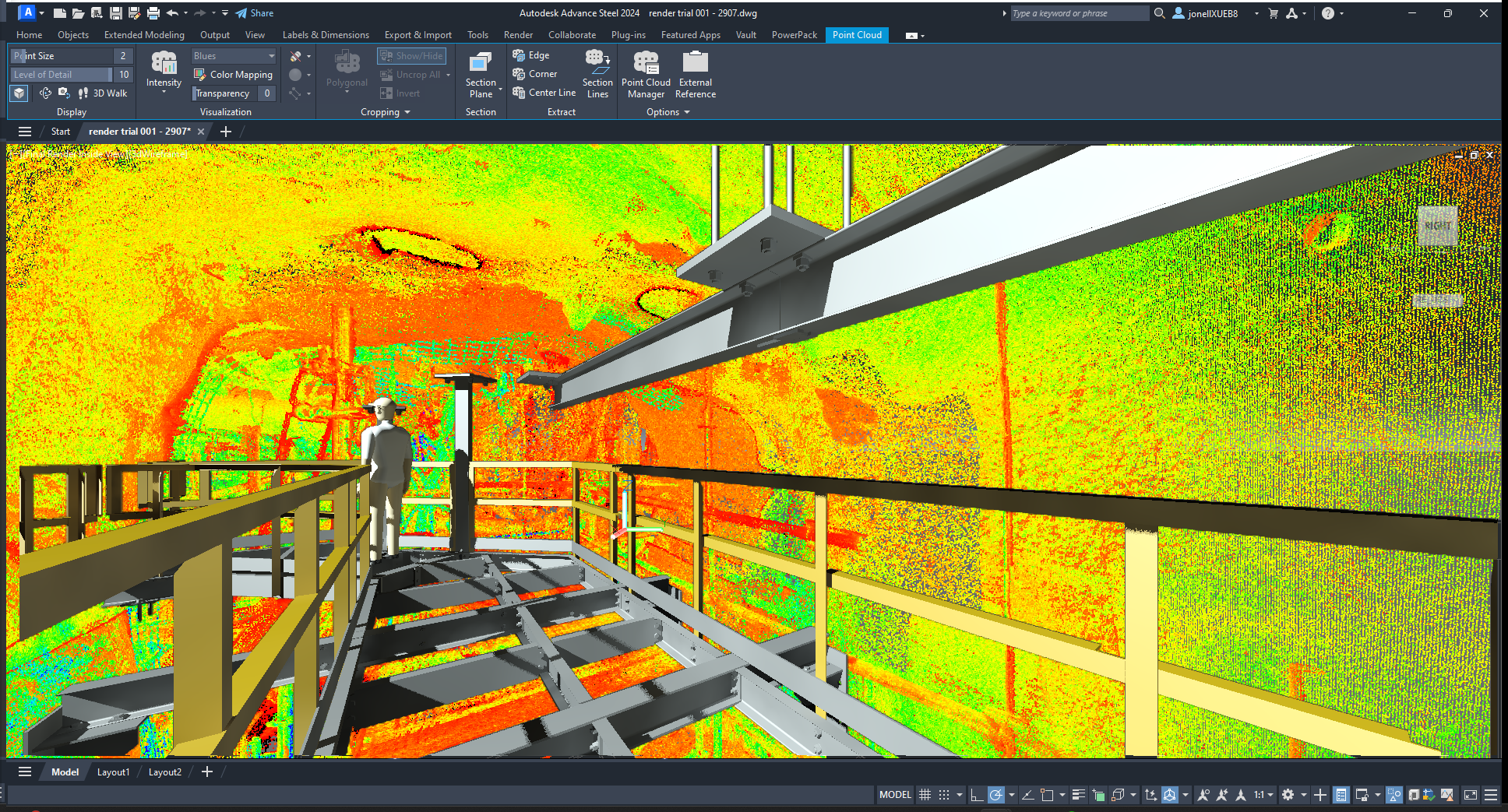This screenshot has height=812, width=1508.
Task: Toggle polar tracking in status bar
Action: click(995, 795)
